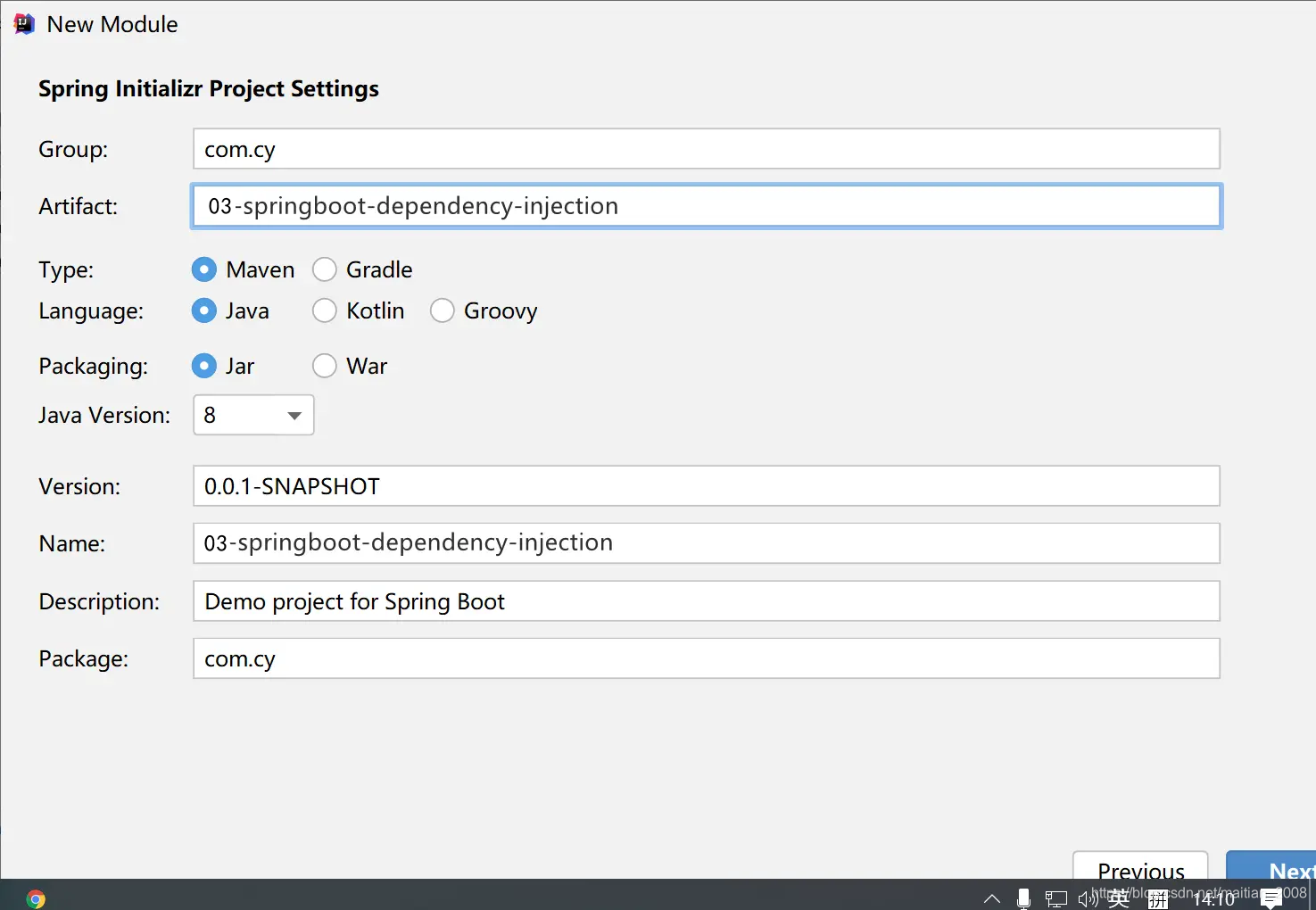1316x910 pixels.
Task: Click the Name input field
Action: (707, 543)
